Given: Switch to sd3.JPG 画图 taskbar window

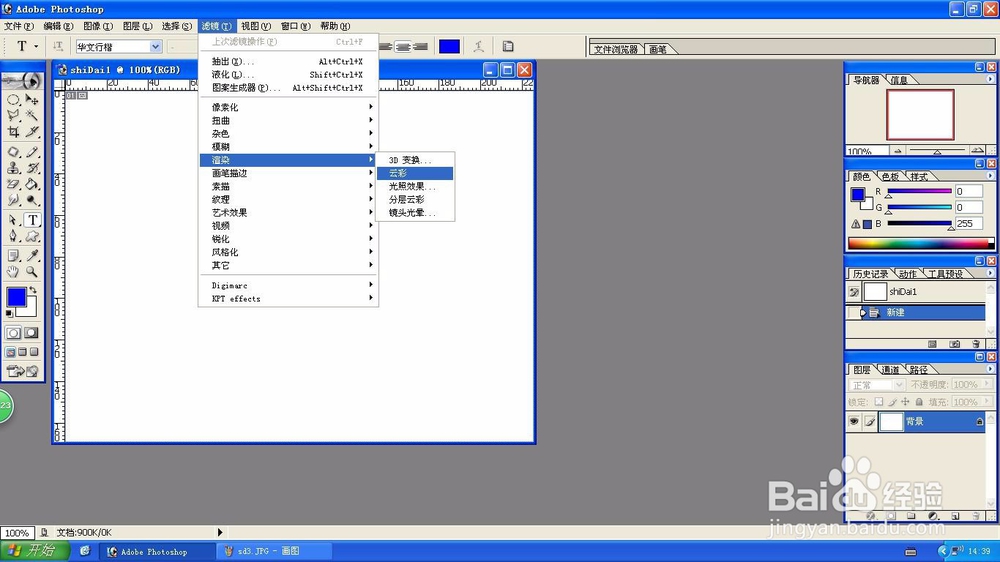Looking at the screenshot, I should click(274, 551).
